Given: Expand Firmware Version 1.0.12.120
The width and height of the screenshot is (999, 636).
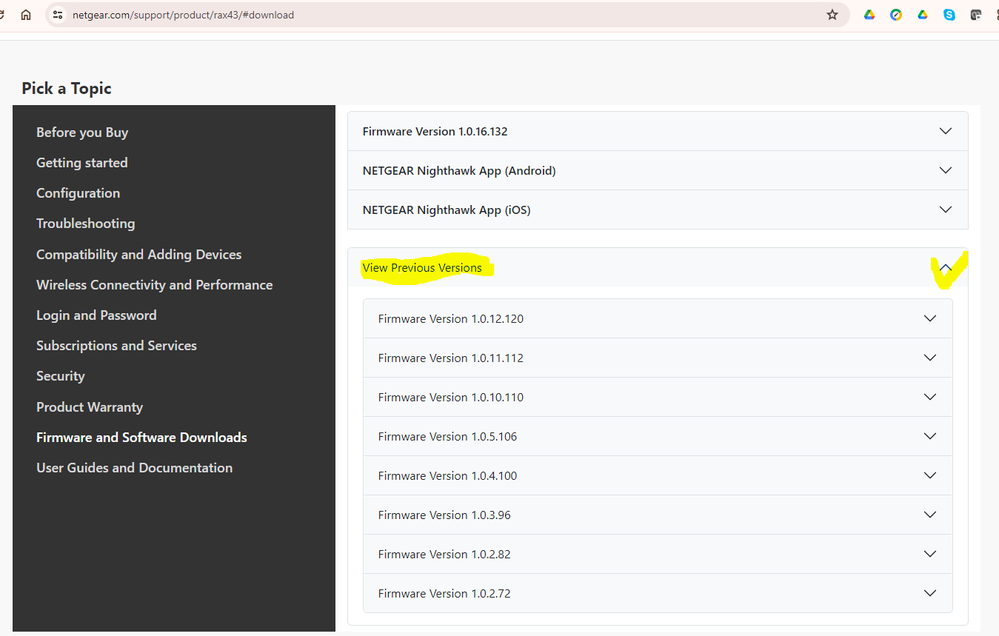Looking at the screenshot, I should (658, 319).
